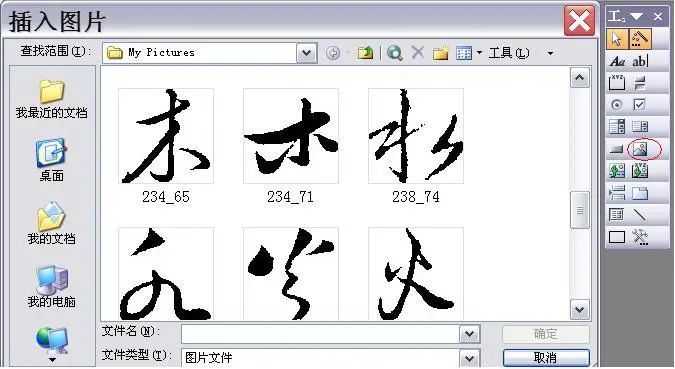Pick the List Box tool in toolbox

(x=640, y=127)
